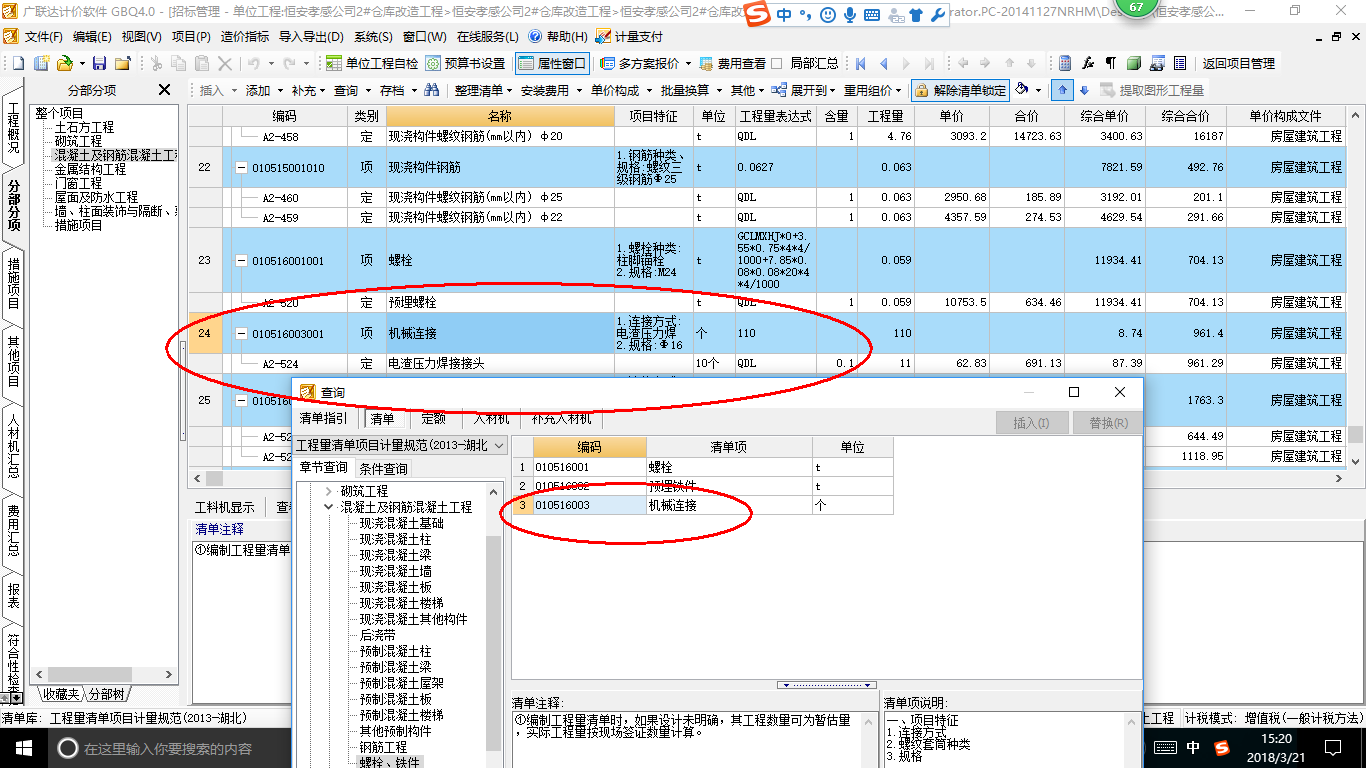Click the fx formula icon
The height and width of the screenshot is (768, 1366).
tap(1088, 63)
